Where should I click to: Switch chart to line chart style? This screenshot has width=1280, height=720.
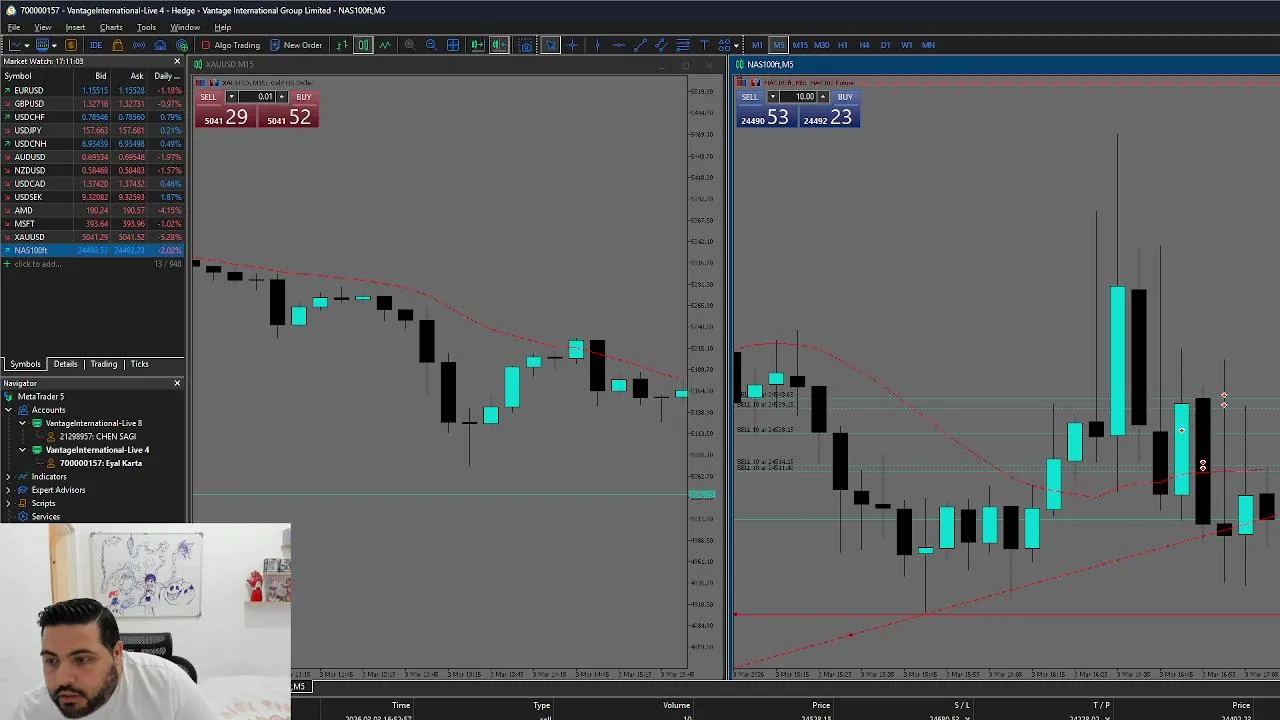tap(385, 45)
